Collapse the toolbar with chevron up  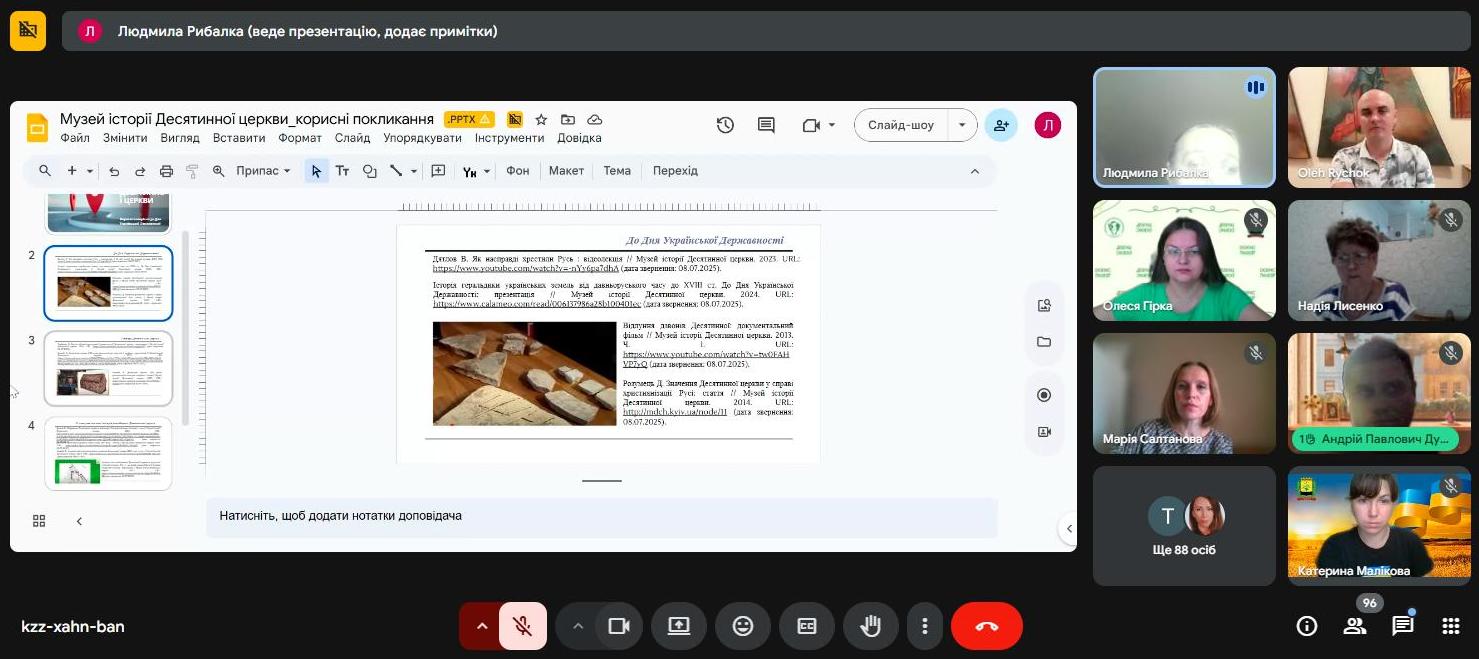[x=975, y=171]
